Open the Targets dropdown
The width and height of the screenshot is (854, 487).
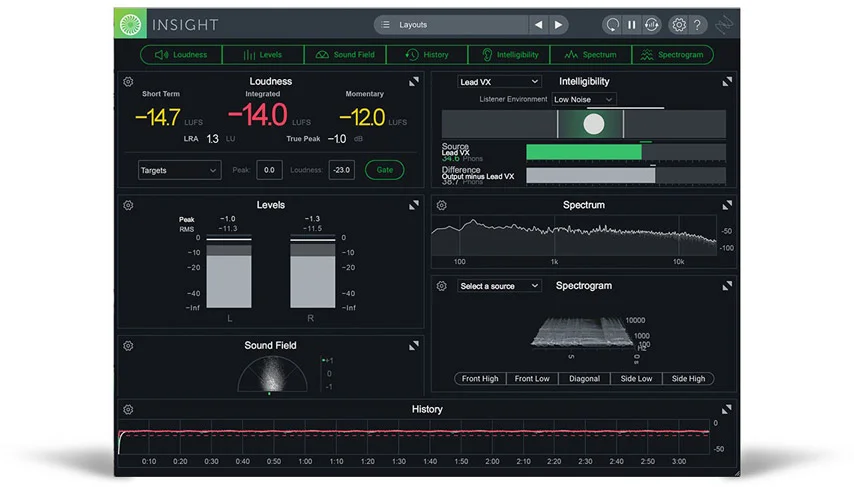point(179,171)
